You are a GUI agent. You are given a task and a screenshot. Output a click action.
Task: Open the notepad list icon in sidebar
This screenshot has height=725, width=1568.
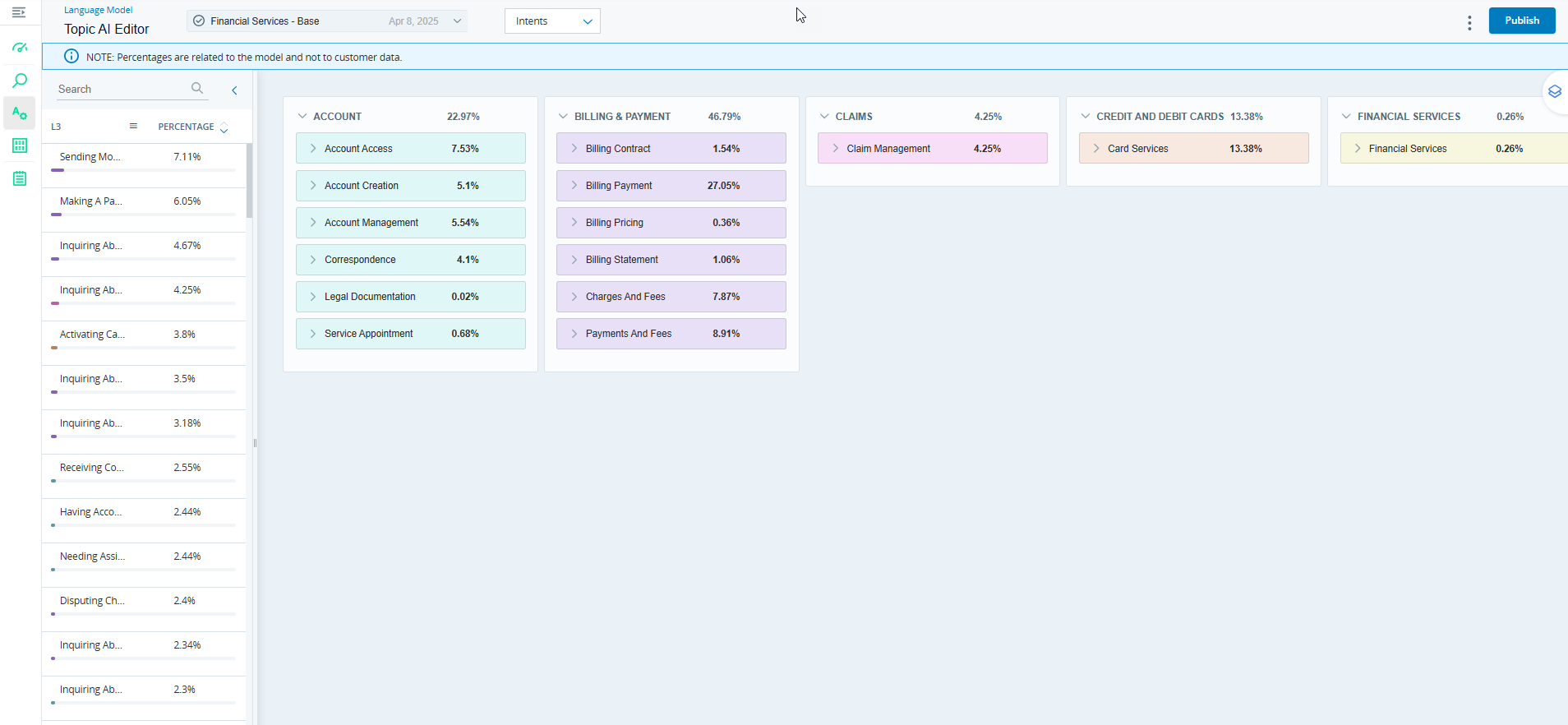[x=20, y=178]
